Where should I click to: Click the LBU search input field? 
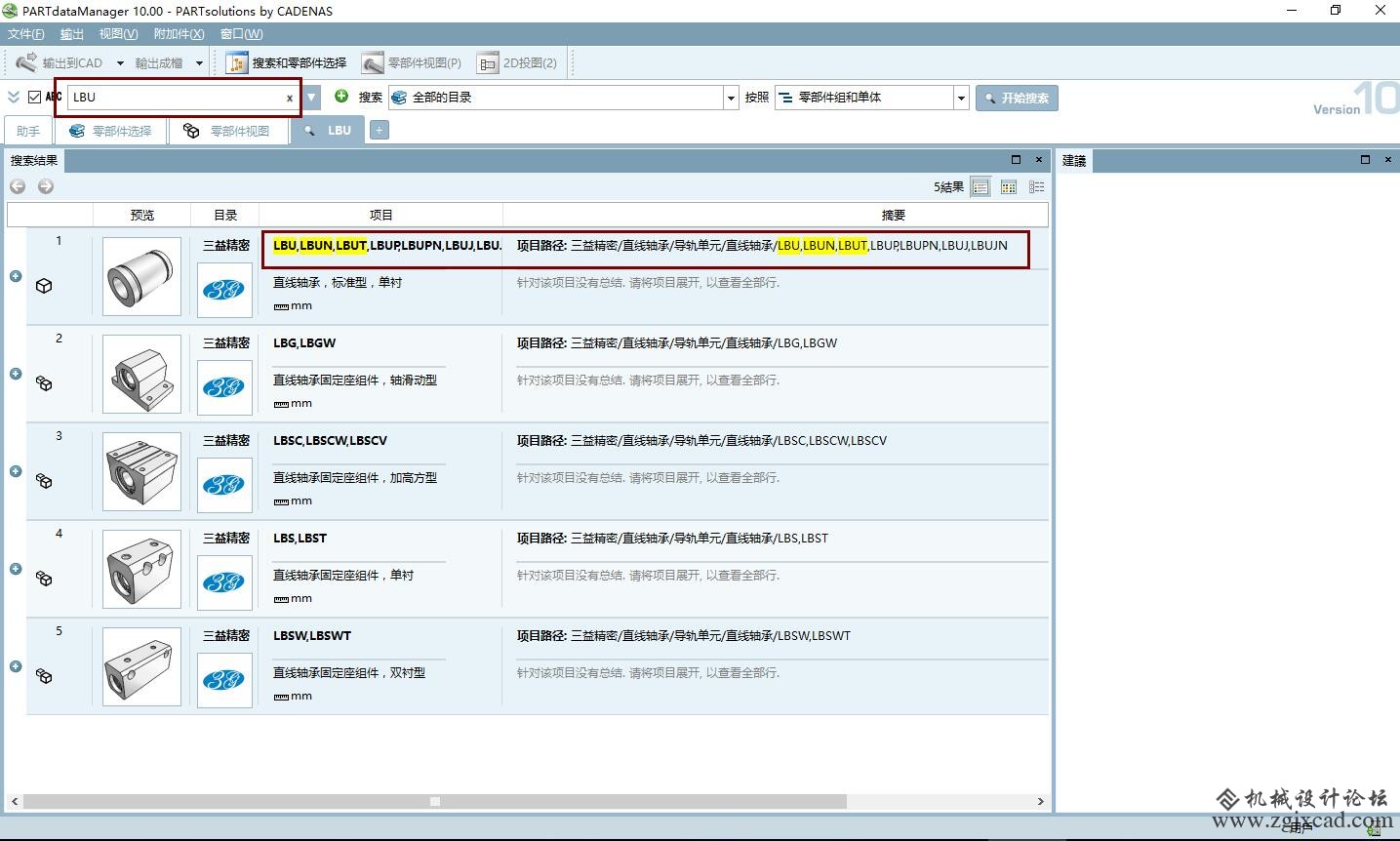point(176,97)
